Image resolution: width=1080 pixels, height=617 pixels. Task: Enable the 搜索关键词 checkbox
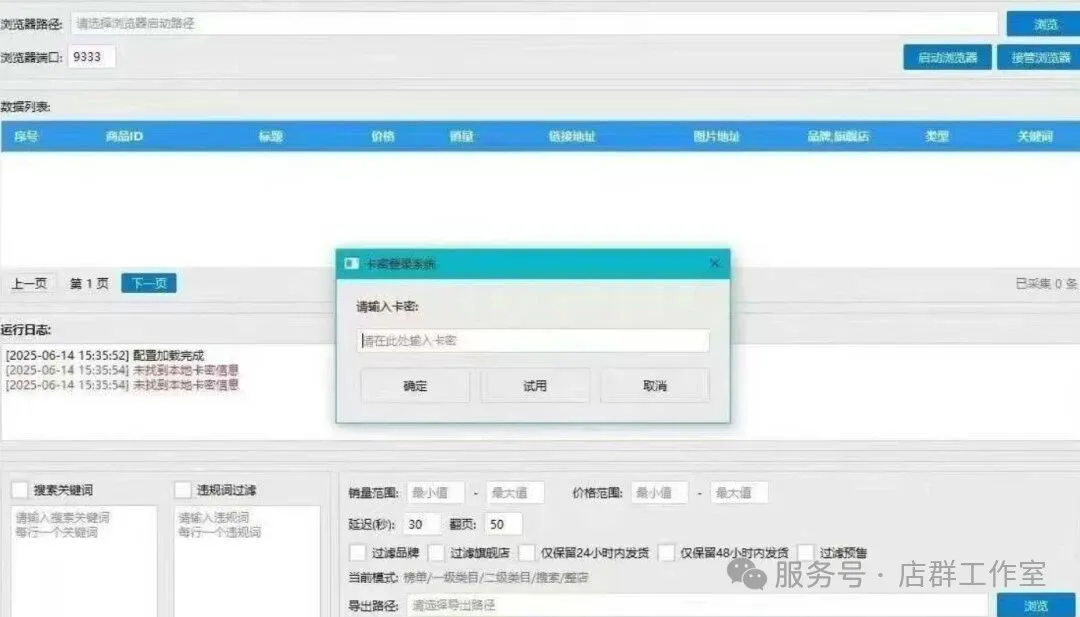click(x=19, y=490)
